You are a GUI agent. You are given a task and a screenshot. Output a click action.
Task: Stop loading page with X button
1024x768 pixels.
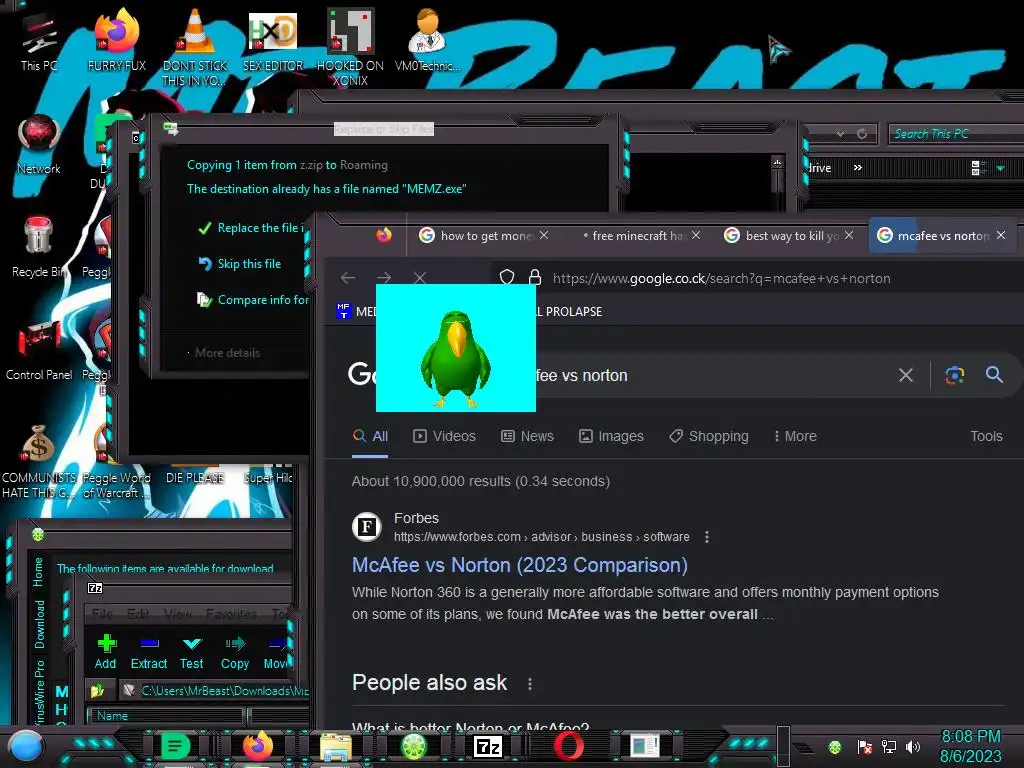click(x=420, y=278)
